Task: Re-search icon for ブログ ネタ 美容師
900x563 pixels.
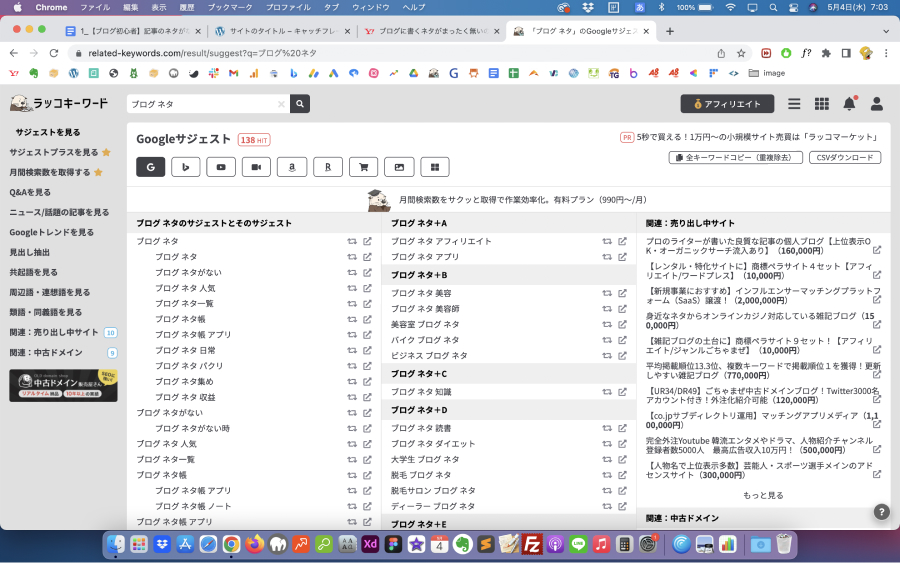Action: pyautogui.click(x=607, y=309)
